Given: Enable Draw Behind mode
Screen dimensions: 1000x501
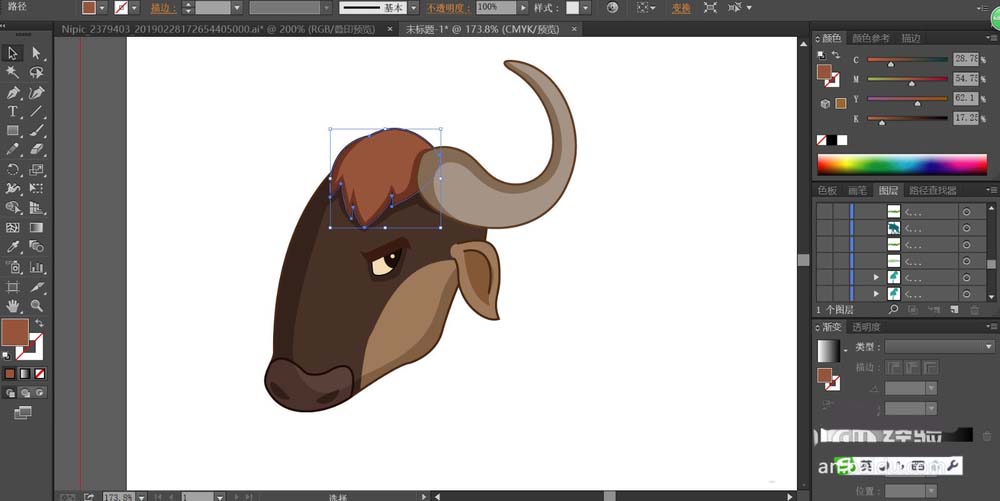Looking at the screenshot, I should pos(25,393).
